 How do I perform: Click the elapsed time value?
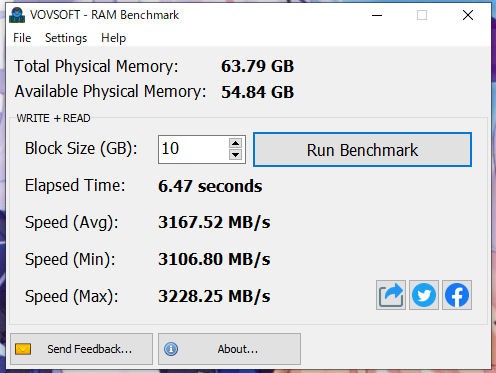coord(210,186)
